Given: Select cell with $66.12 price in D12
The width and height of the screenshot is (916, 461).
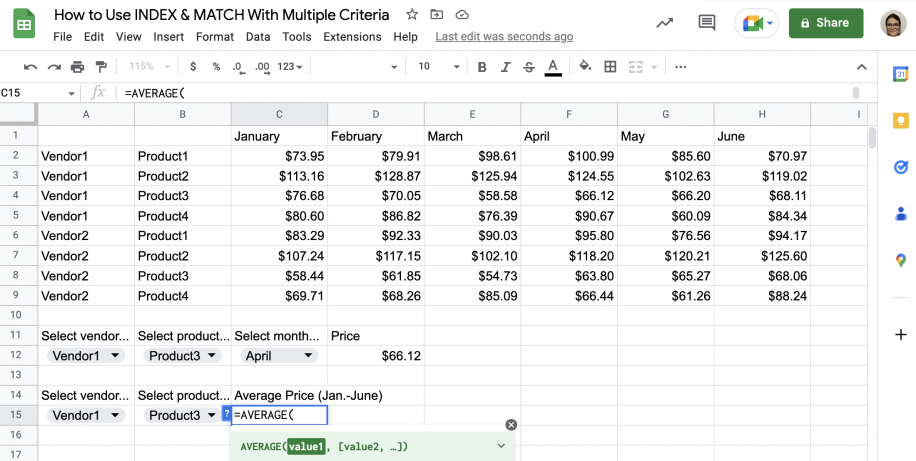Looking at the screenshot, I should coord(376,356).
